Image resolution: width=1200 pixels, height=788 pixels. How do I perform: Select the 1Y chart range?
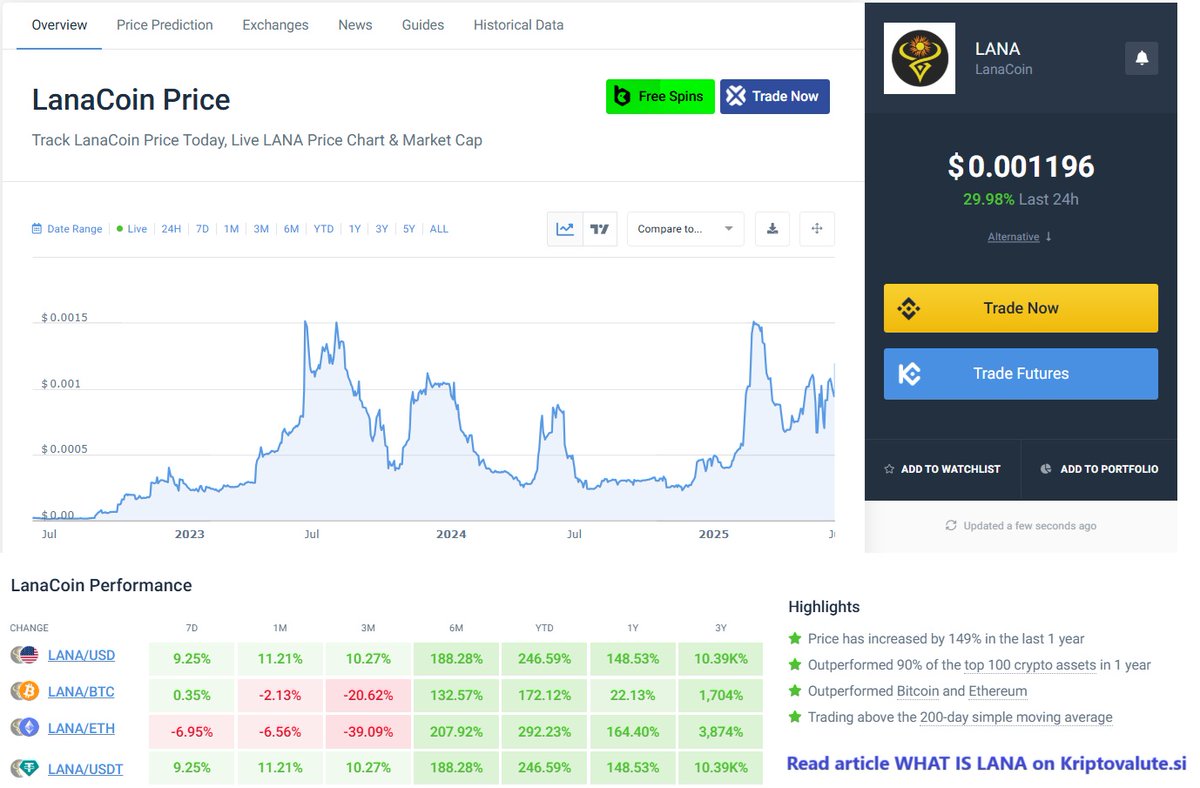[354, 229]
